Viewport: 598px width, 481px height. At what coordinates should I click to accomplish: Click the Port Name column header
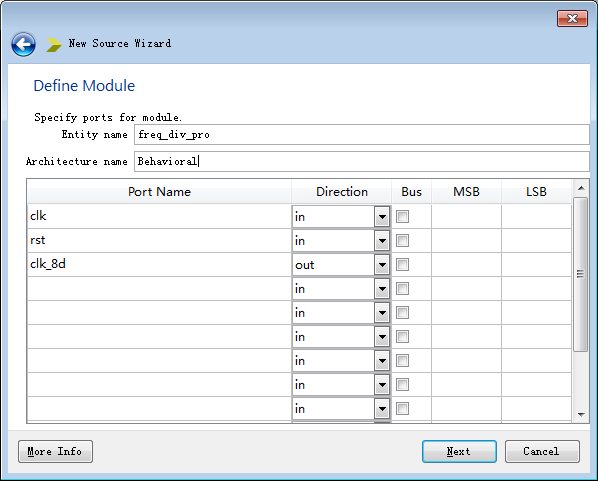pyautogui.click(x=159, y=191)
